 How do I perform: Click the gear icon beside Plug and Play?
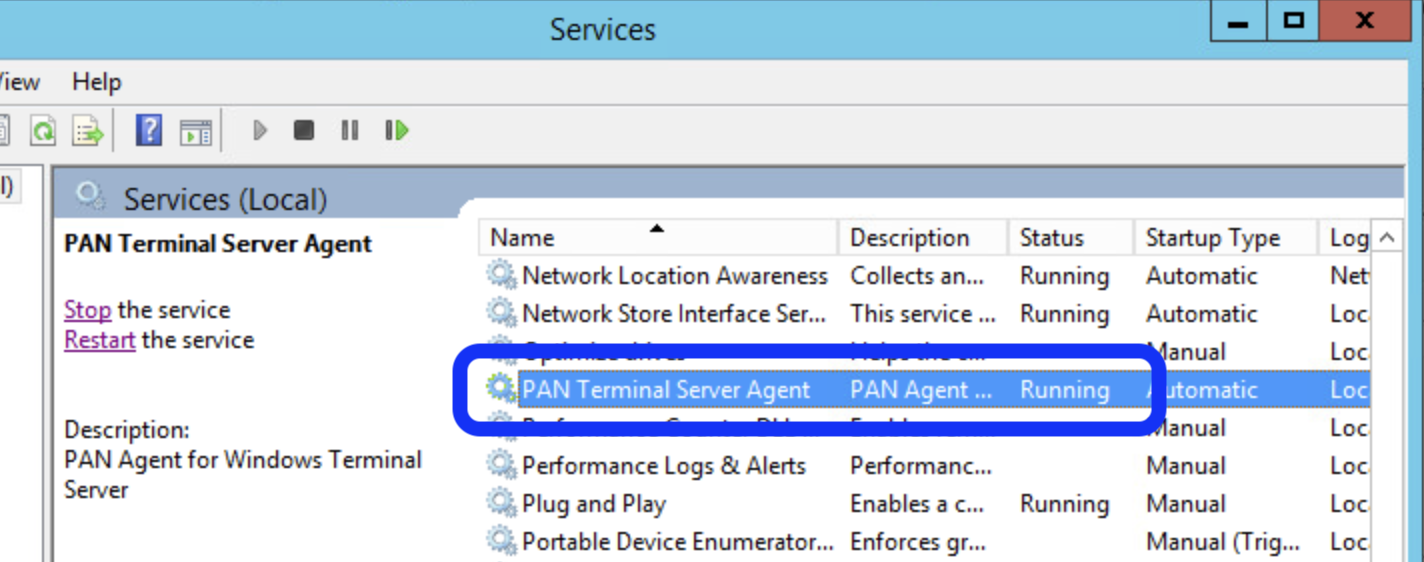pyautogui.click(x=502, y=503)
